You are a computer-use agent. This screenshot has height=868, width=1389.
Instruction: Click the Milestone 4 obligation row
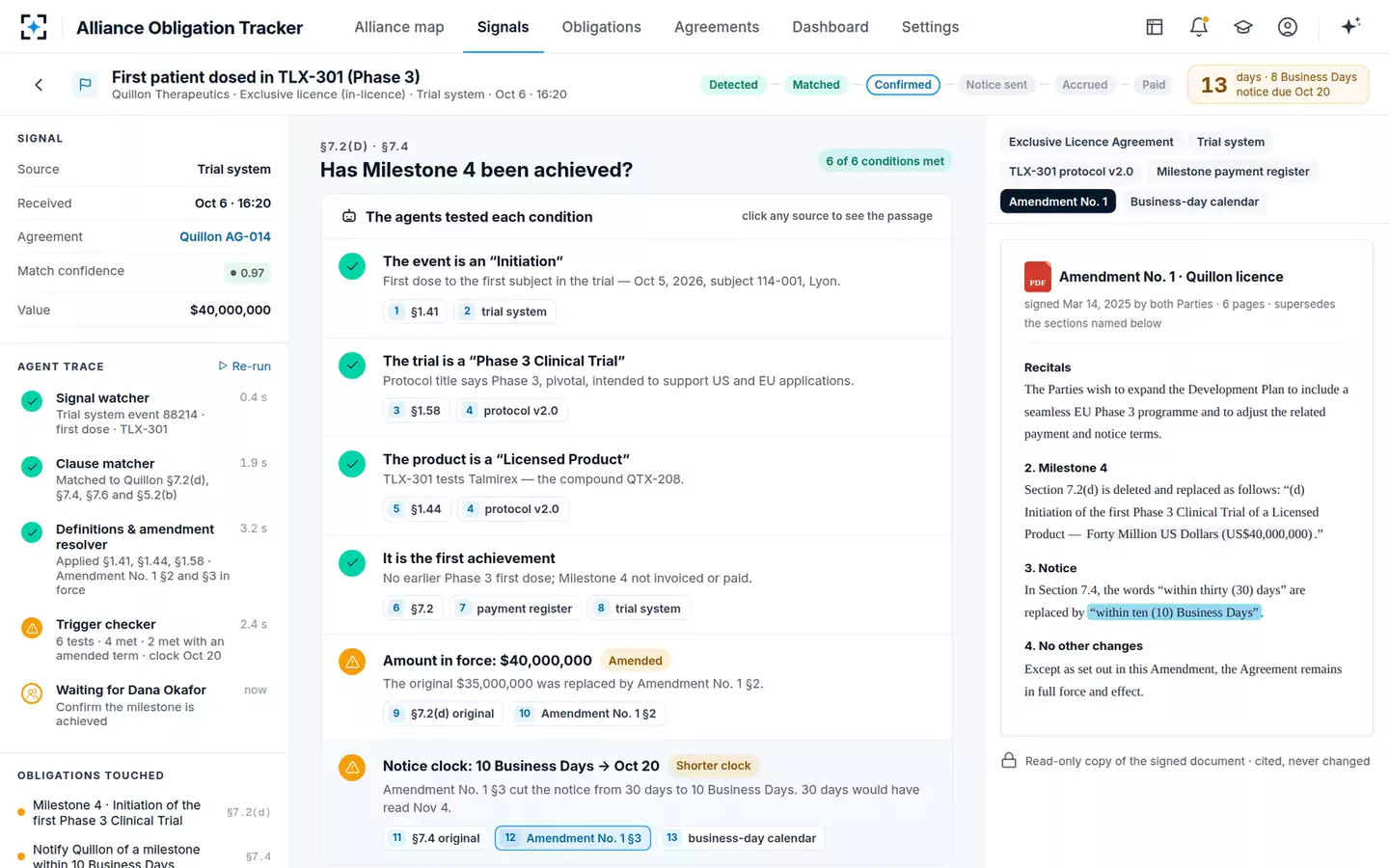click(144, 813)
